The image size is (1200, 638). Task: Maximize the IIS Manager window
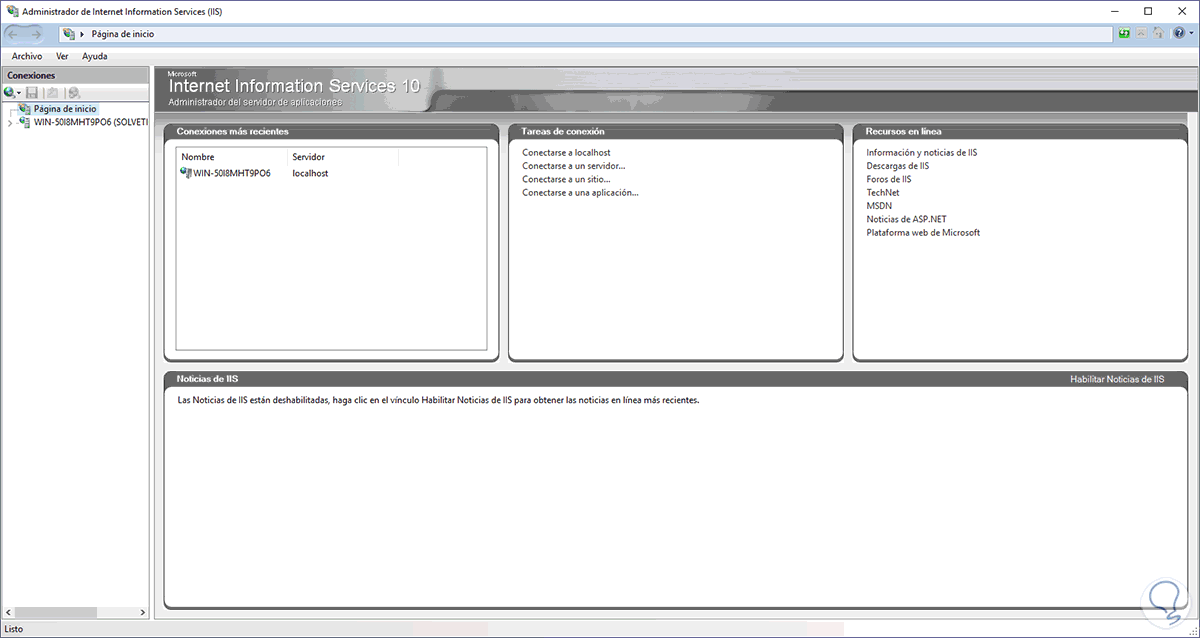coord(1149,10)
